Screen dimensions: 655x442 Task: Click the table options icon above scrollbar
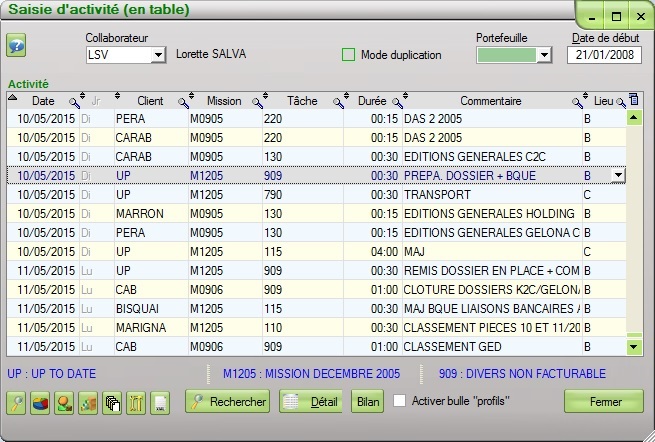point(634,99)
